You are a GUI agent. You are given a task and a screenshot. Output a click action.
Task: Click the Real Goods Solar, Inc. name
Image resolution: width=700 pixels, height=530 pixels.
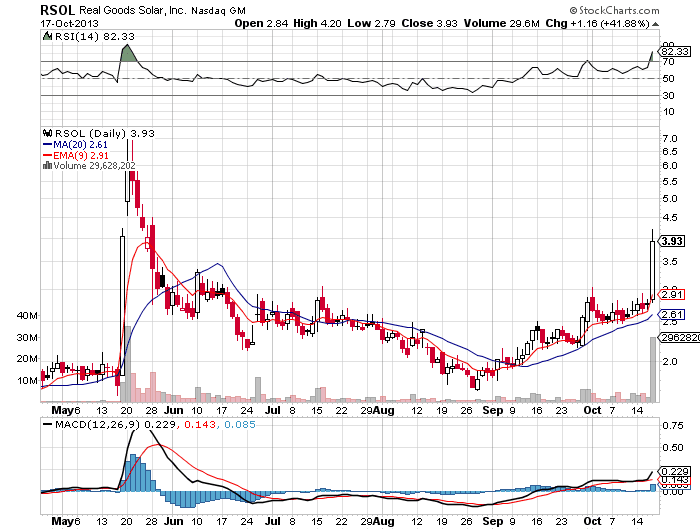133,10
